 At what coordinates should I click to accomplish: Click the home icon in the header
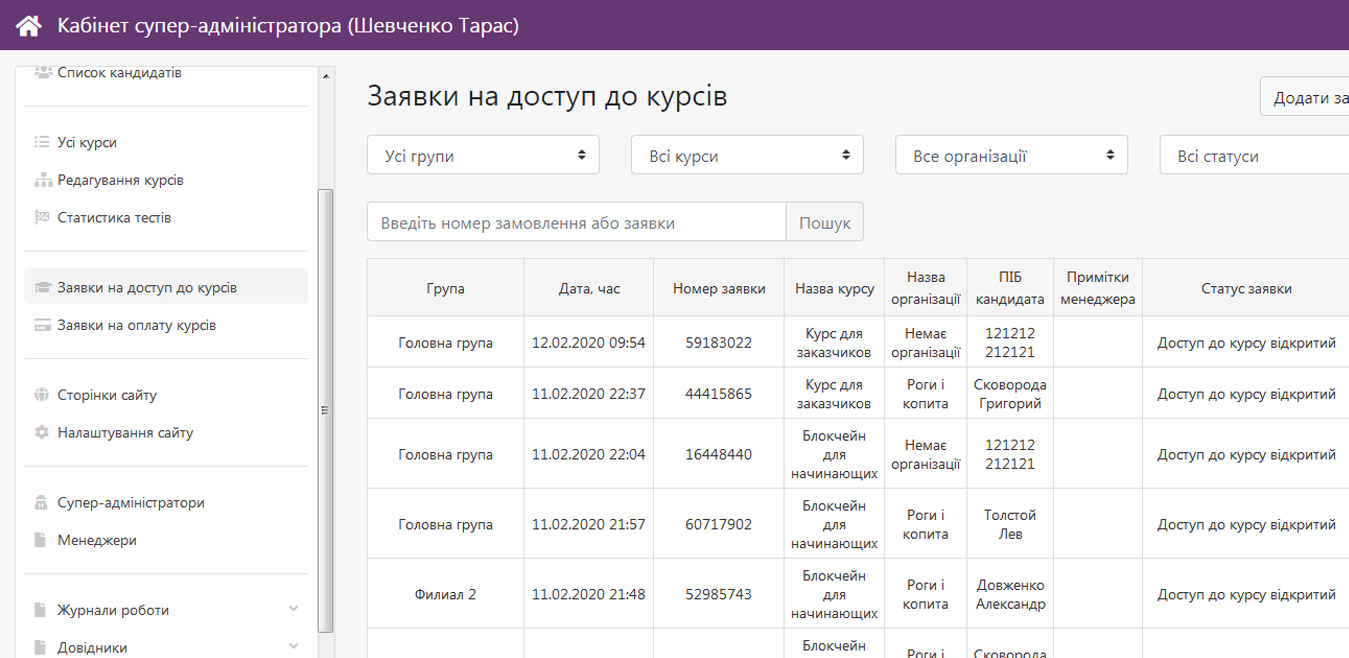pos(28,26)
